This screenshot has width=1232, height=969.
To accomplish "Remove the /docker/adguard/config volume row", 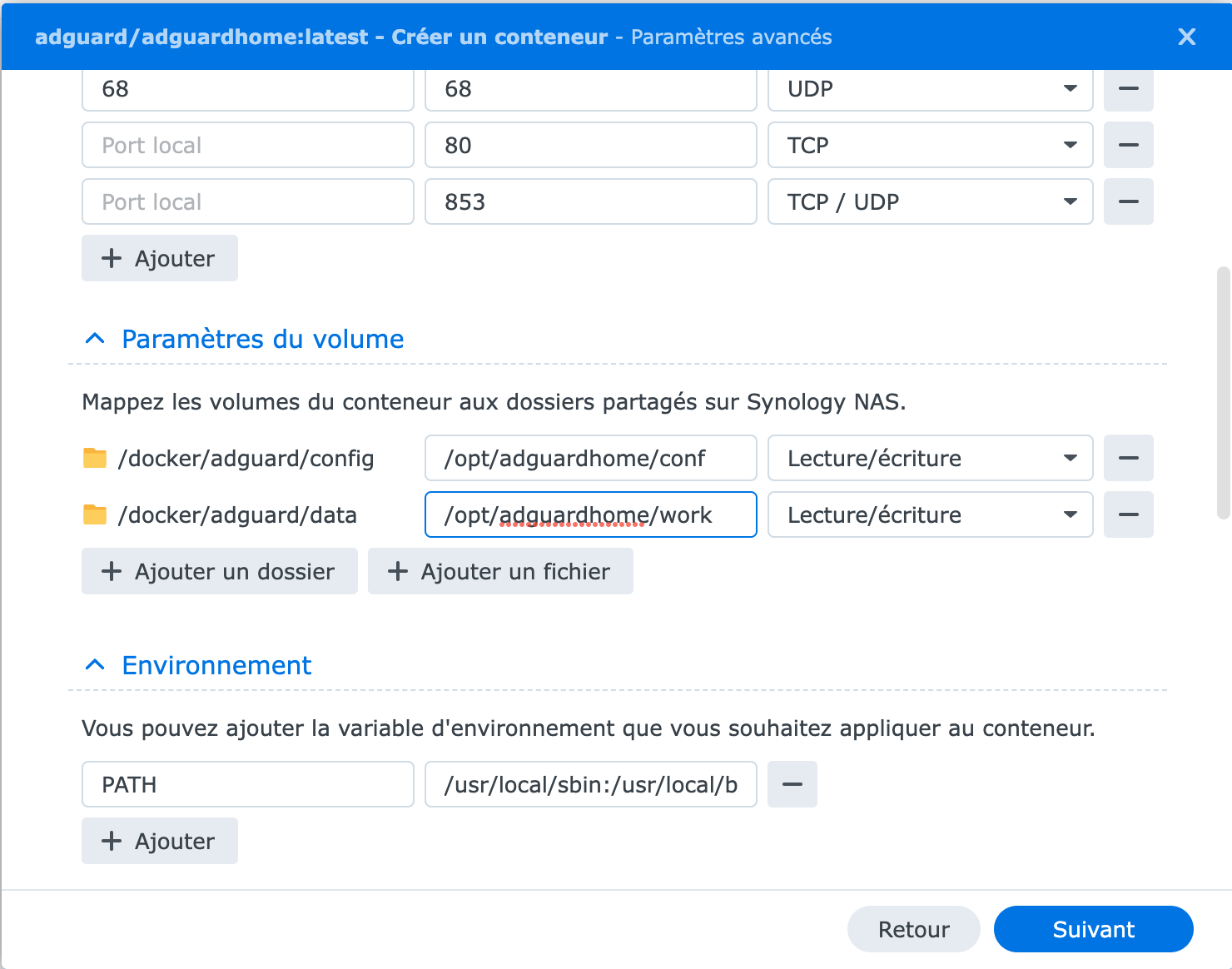I will coord(1128,458).
